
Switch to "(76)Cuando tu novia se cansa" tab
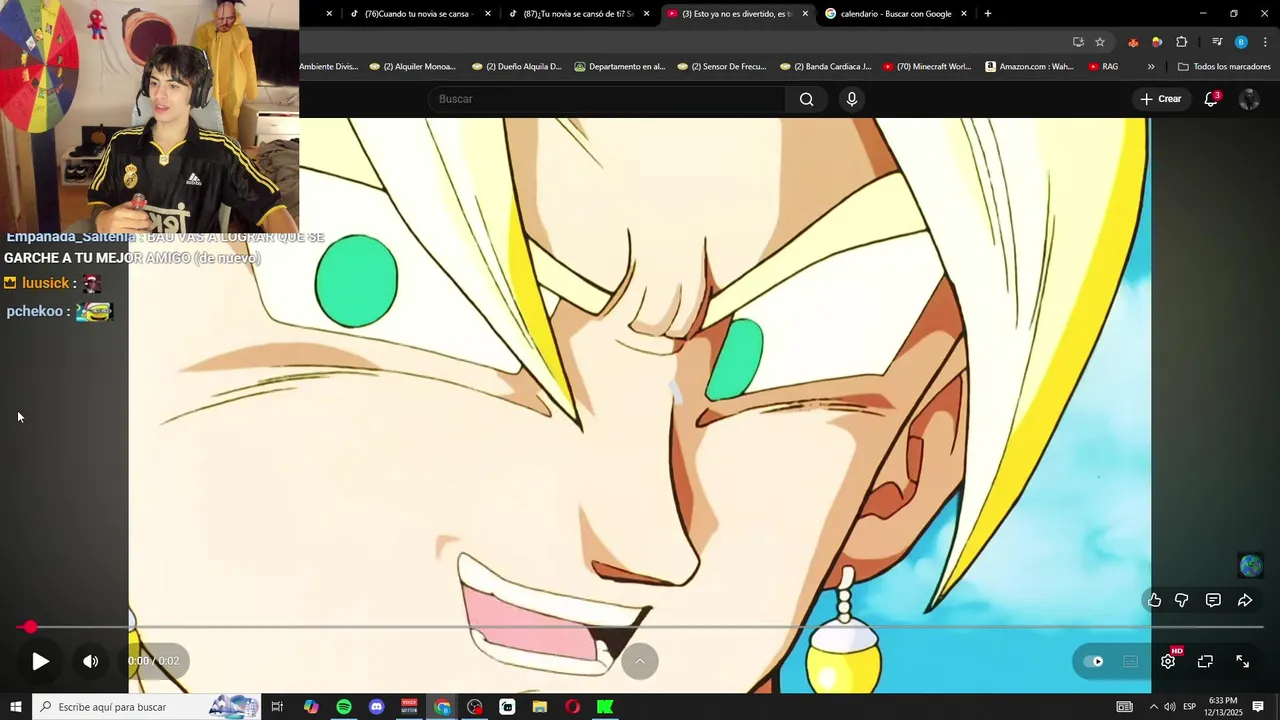(x=418, y=14)
